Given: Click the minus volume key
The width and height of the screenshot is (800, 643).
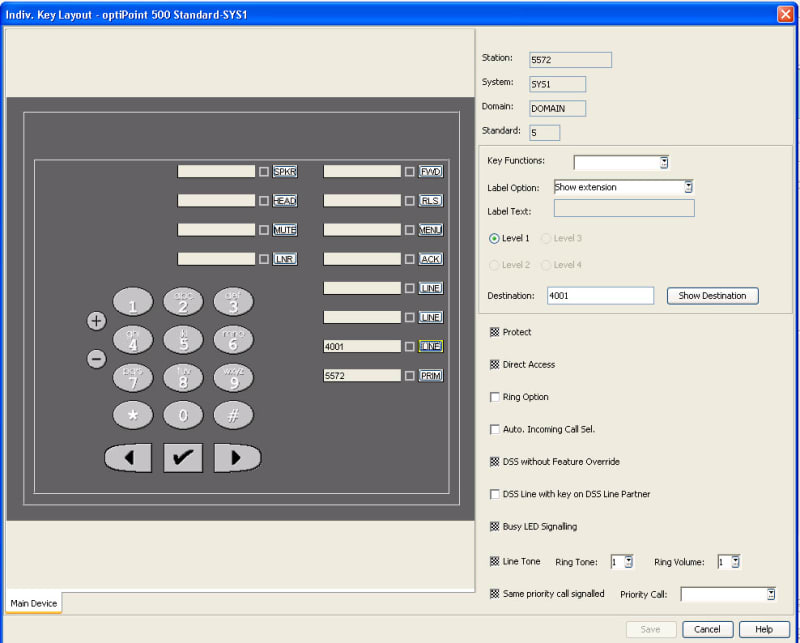Looking at the screenshot, I should coord(96,359).
